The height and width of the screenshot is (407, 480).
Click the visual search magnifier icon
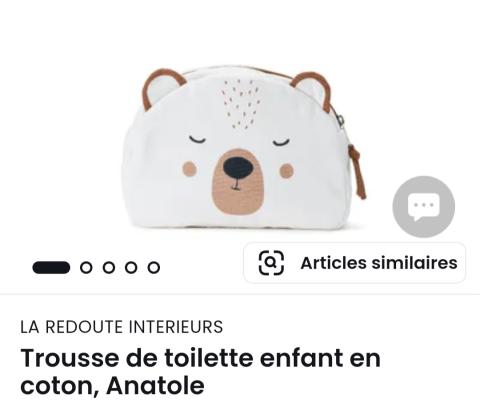(x=271, y=263)
